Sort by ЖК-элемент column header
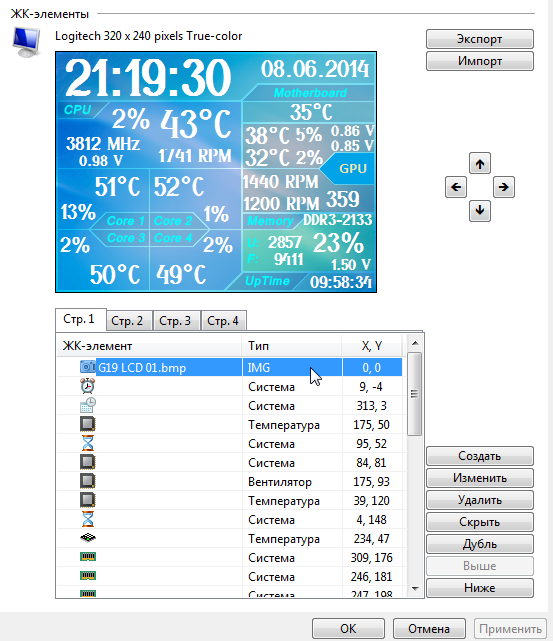 (x=149, y=346)
